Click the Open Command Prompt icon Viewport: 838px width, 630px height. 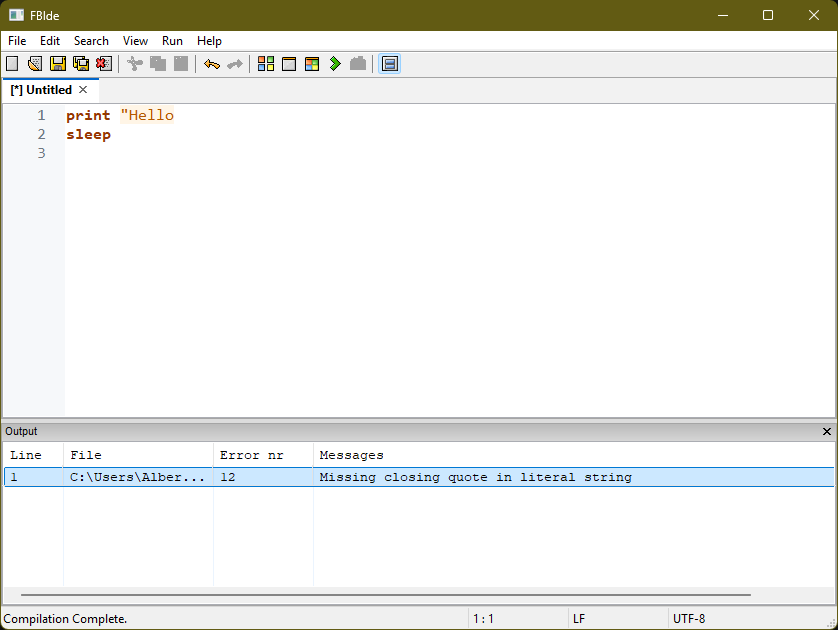point(358,64)
